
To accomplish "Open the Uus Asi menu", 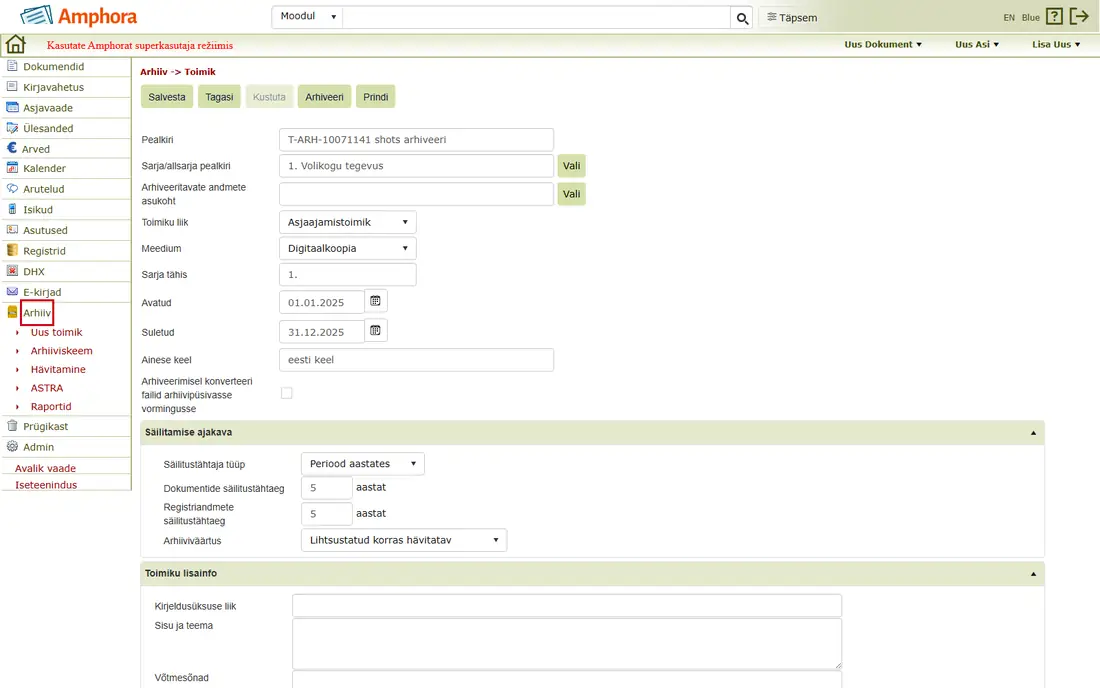I will point(977,44).
